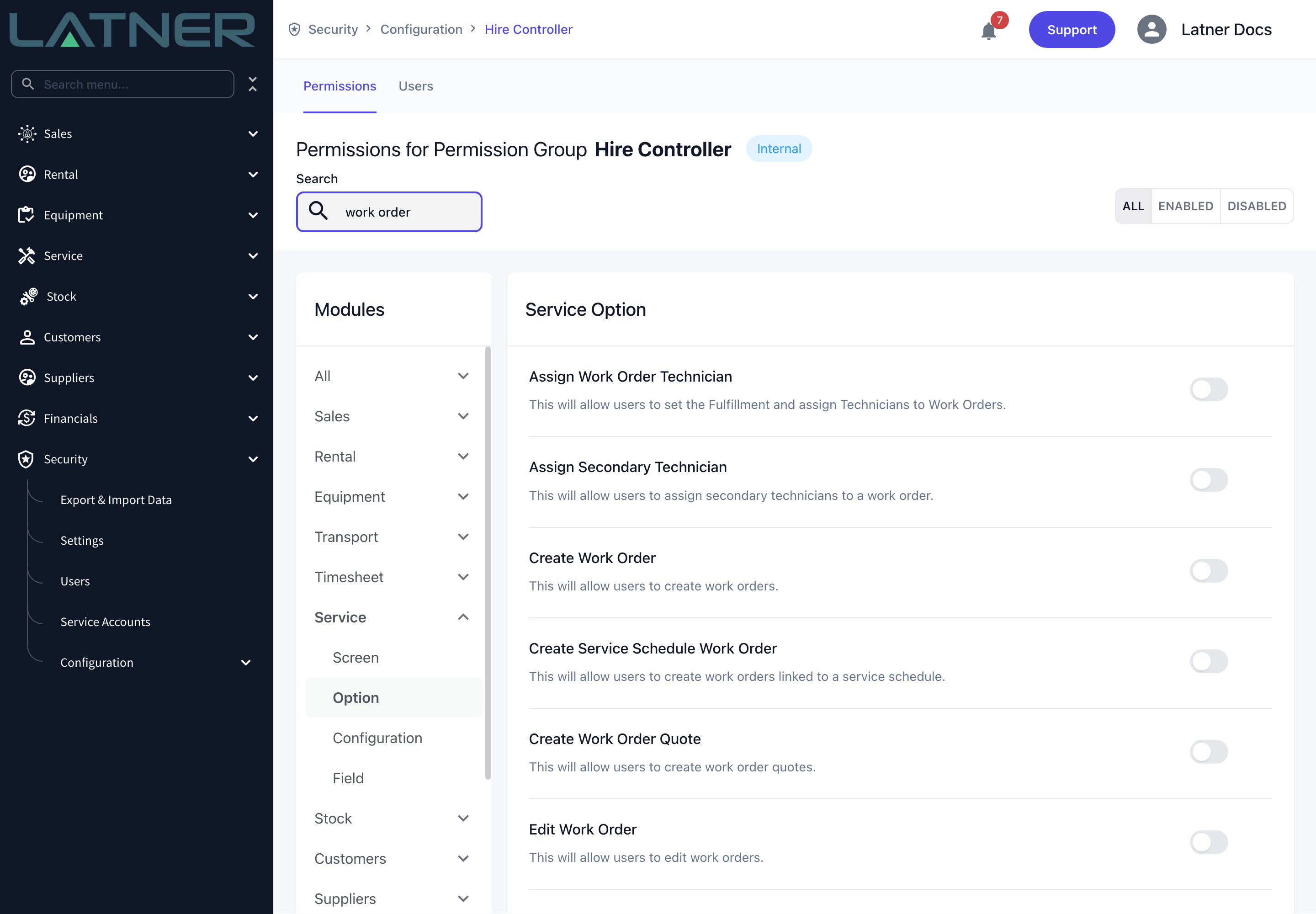The height and width of the screenshot is (914, 1316).
Task: Click the Hire Controller breadcrumb
Action: click(x=528, y=29)
